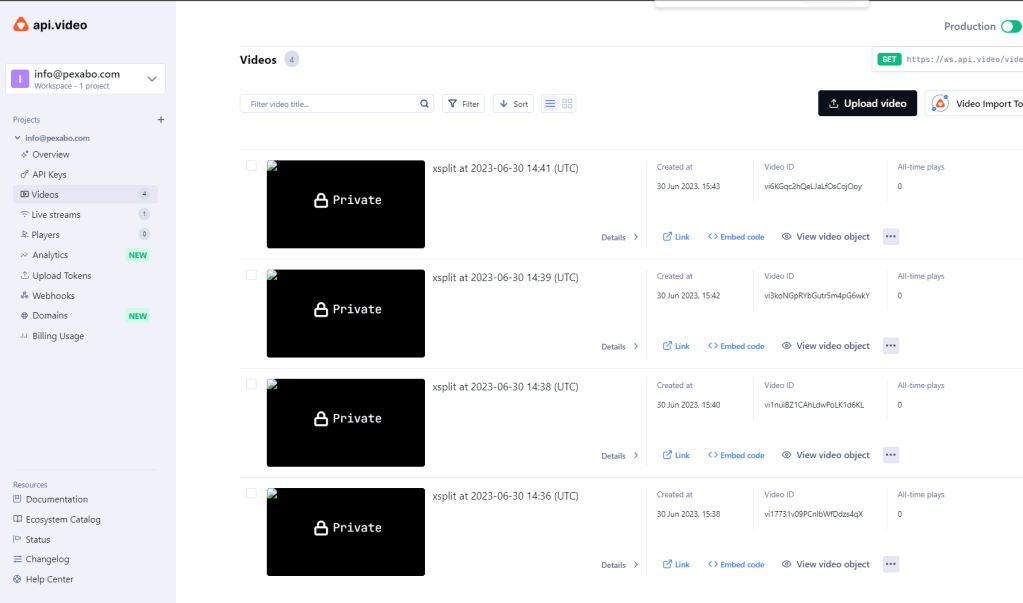Open Documentation resource

(50, 499)
